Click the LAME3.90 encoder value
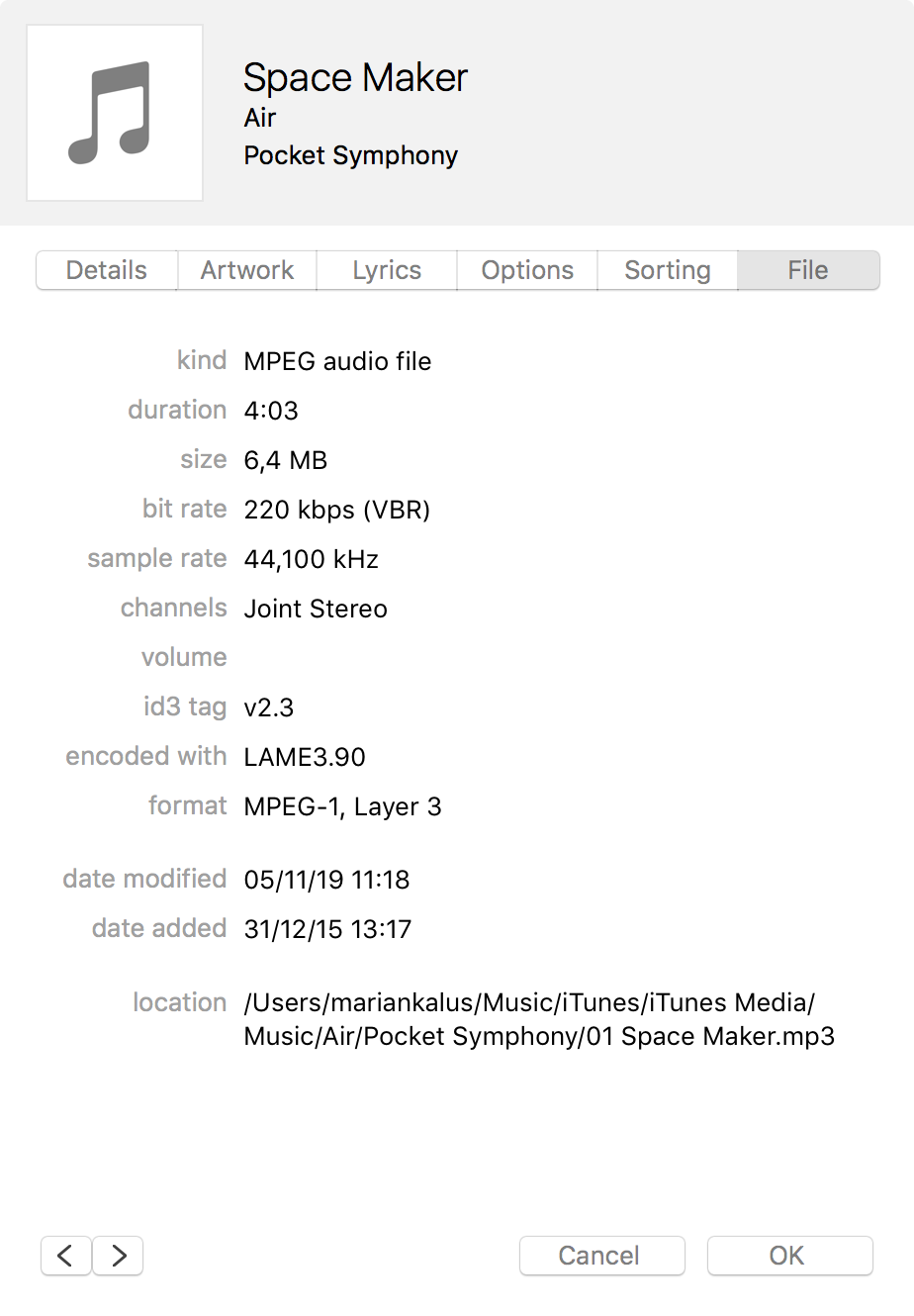Image resolution: width=914 pixels, height=1316 pixels. [305, 757]
